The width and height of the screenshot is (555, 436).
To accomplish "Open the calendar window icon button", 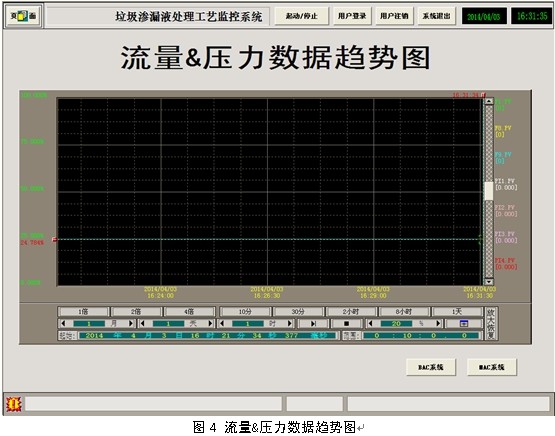I will coord(463,323).
